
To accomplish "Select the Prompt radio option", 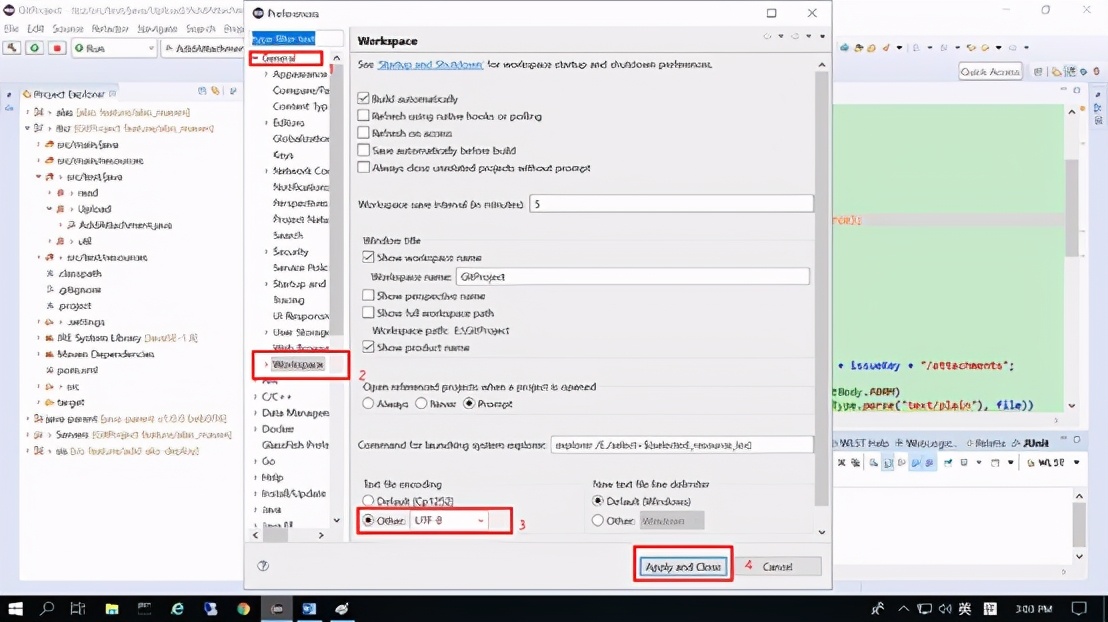I will coord(469,404).
